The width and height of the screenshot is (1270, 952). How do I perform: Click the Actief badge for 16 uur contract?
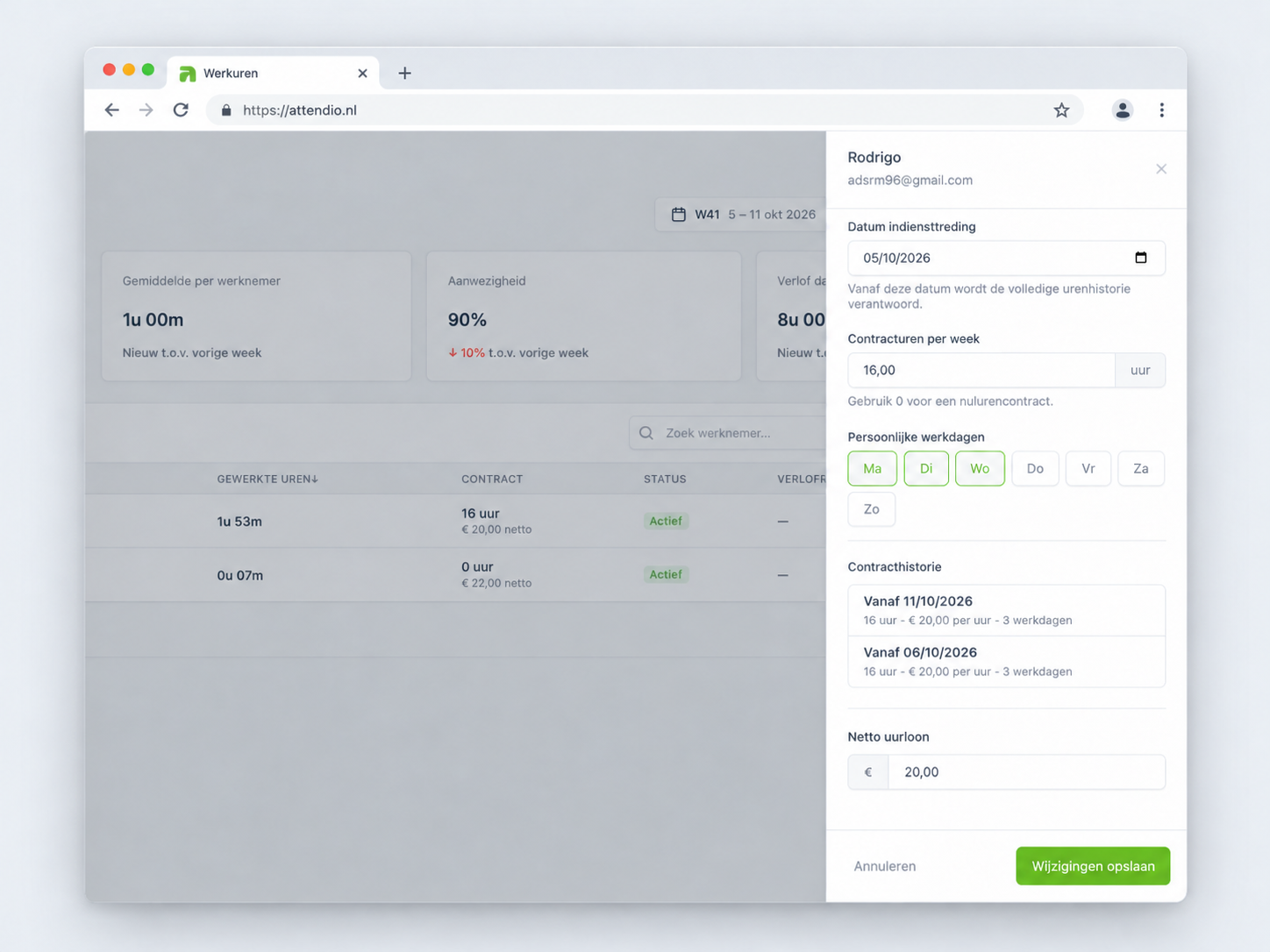pyautogui.click(x=666, y=521)
